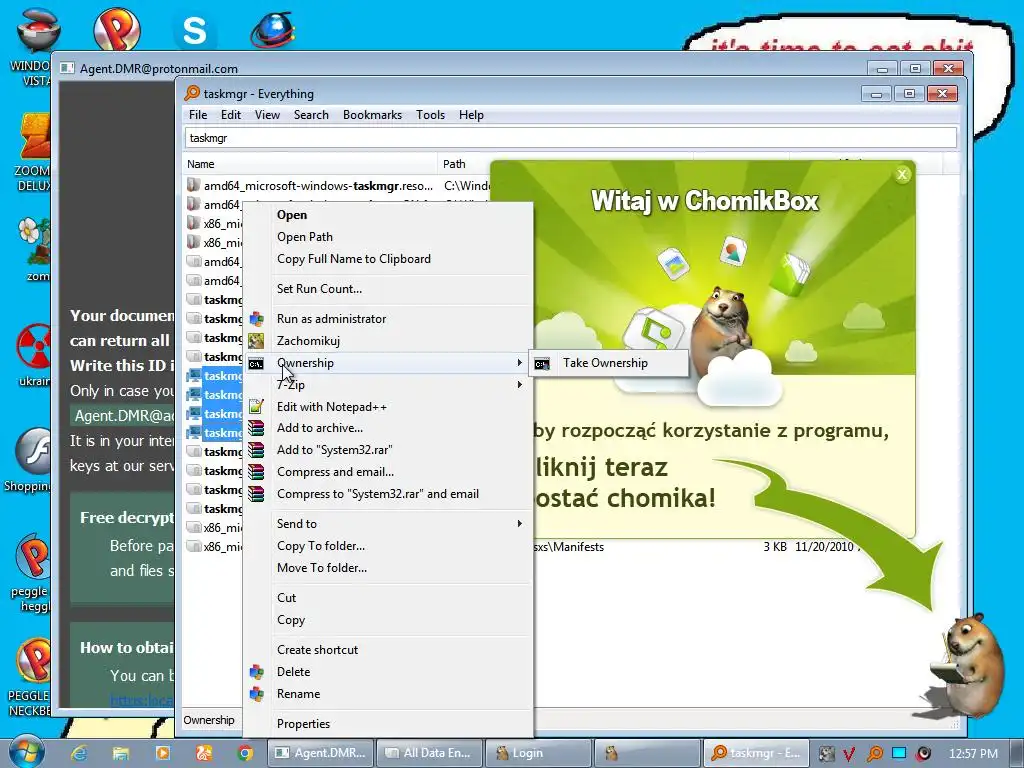
Task: Click the Ownership command prompt icon
Action: [256, 363]
